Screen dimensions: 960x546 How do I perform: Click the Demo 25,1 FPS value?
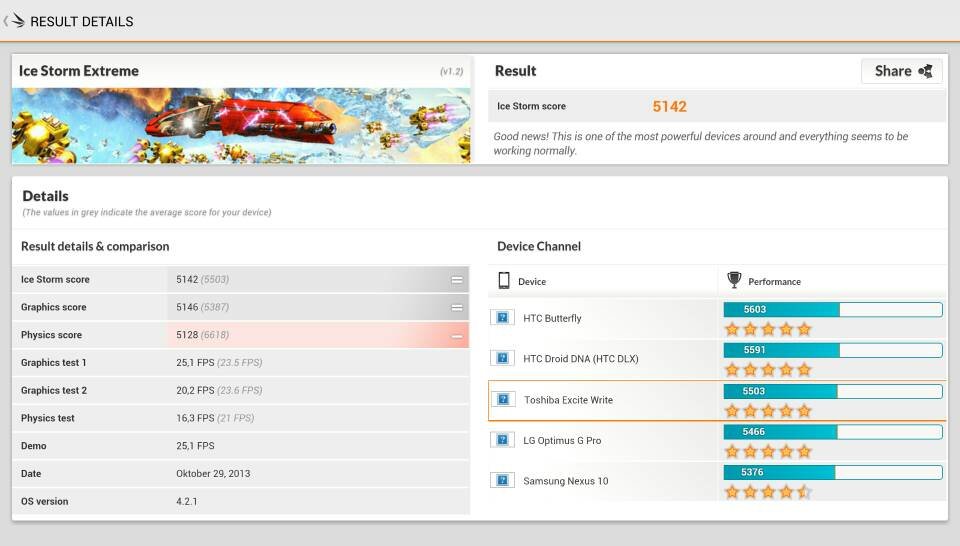pyautogui.click(x=195, y=446)
